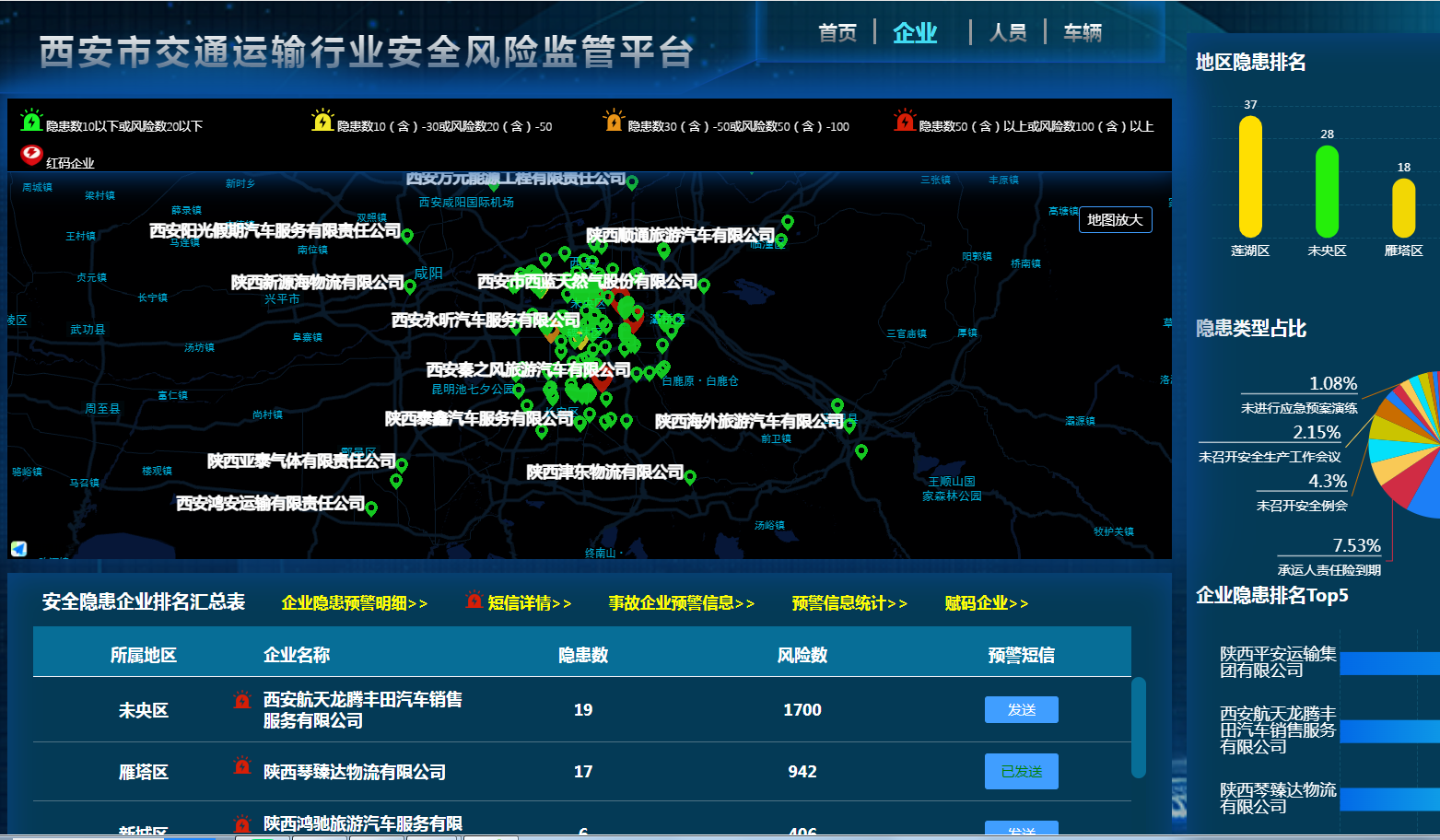Click red alarm icon beside 西安航天龙腾丰田 table row
The image size is (1440, 840).
click(242, 700)
